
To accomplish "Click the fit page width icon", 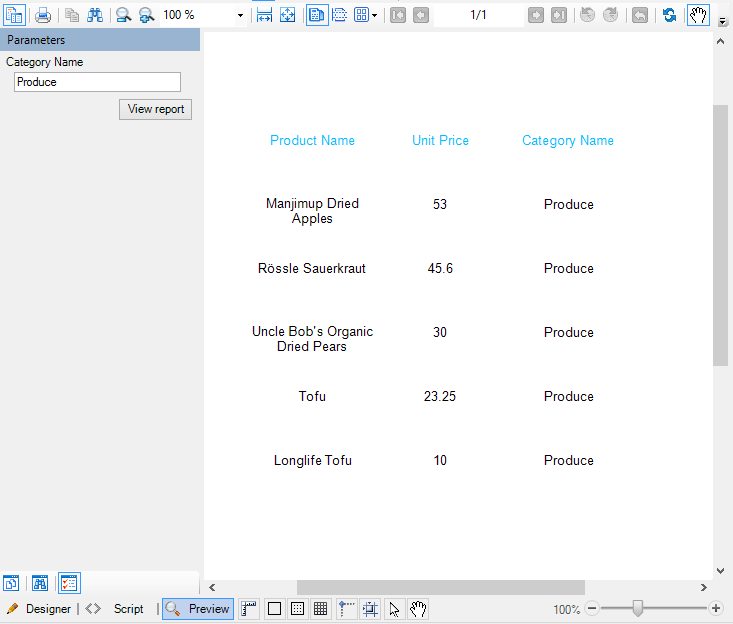I will pos(264,15).
